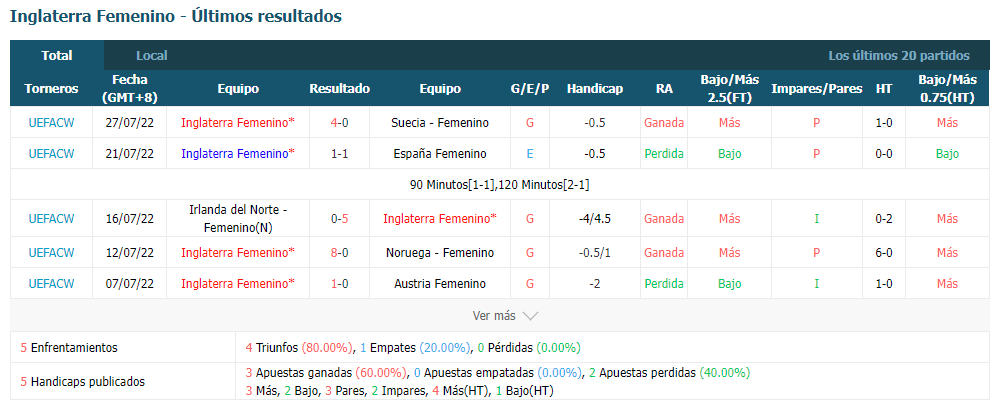1002x409 pixels.
Task: Open UEFACW link for 07/07/22 match
Action: coord(51,283)
